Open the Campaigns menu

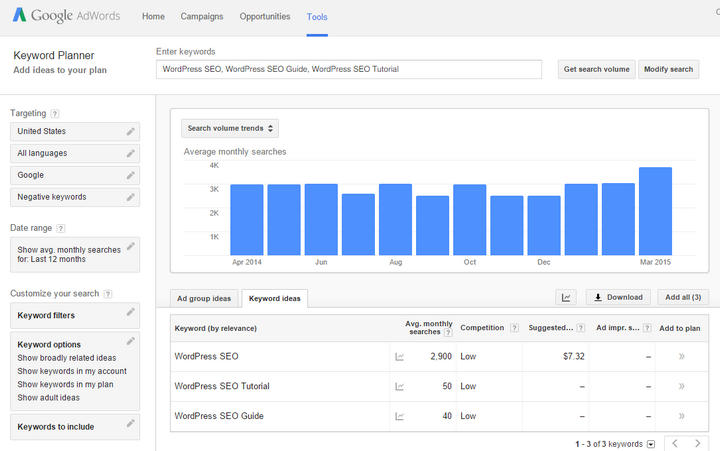coord(202,17)
